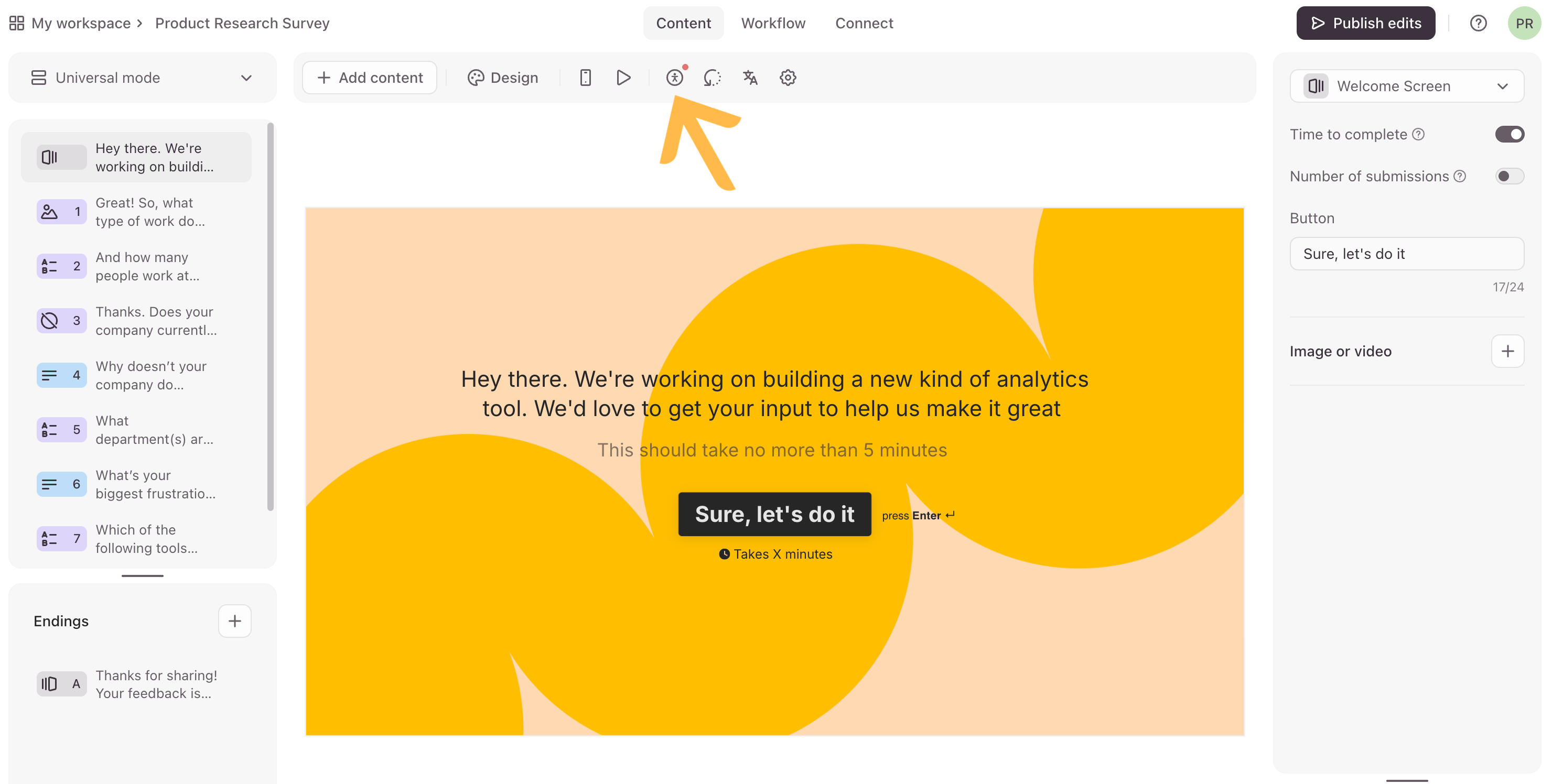Open the PR account avatar
Viewport: 1552px width, 784px height.
coord(1524,23)
